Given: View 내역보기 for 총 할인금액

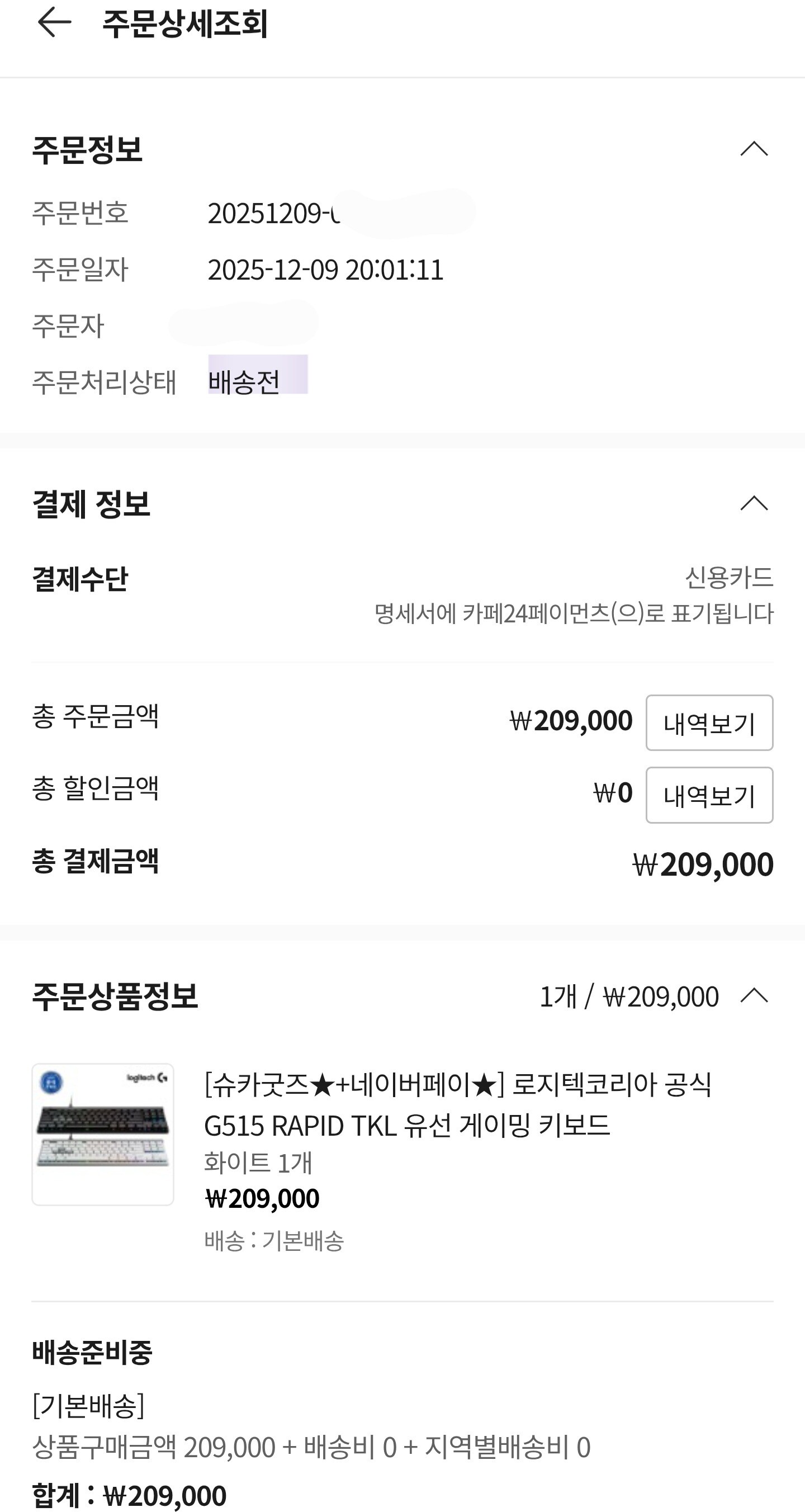Looking at the screenshot, I should click(709, 795).
